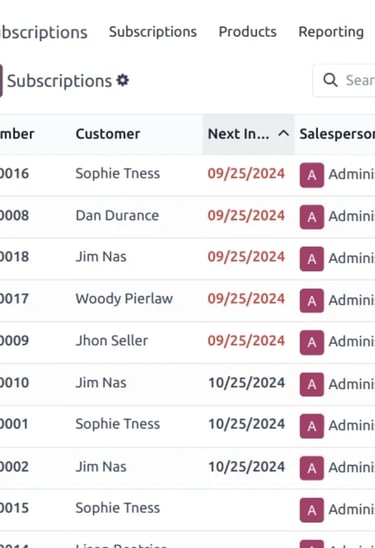This screenshot has height=548, width=375.
Task: Open Dan Durance subscription record
Action: click(117, 215)
